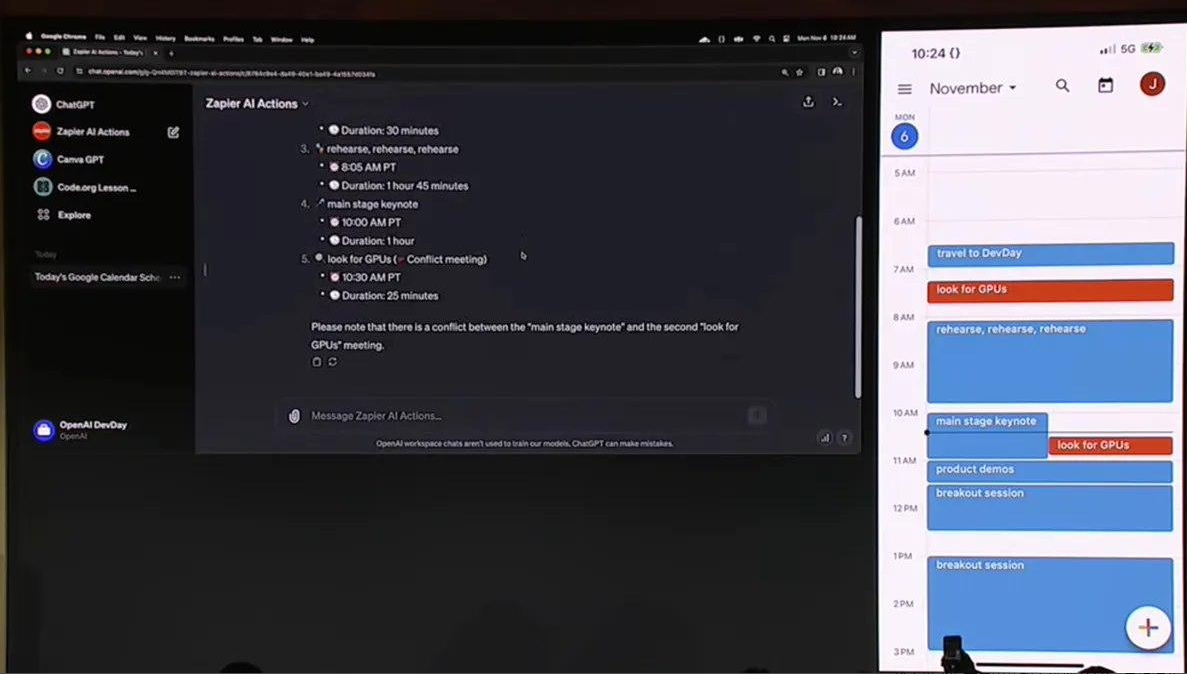Start new chat with Zapier AI Actions edit icon
The height and width of the screenshot is (674, 1187).
coord(173,132)
